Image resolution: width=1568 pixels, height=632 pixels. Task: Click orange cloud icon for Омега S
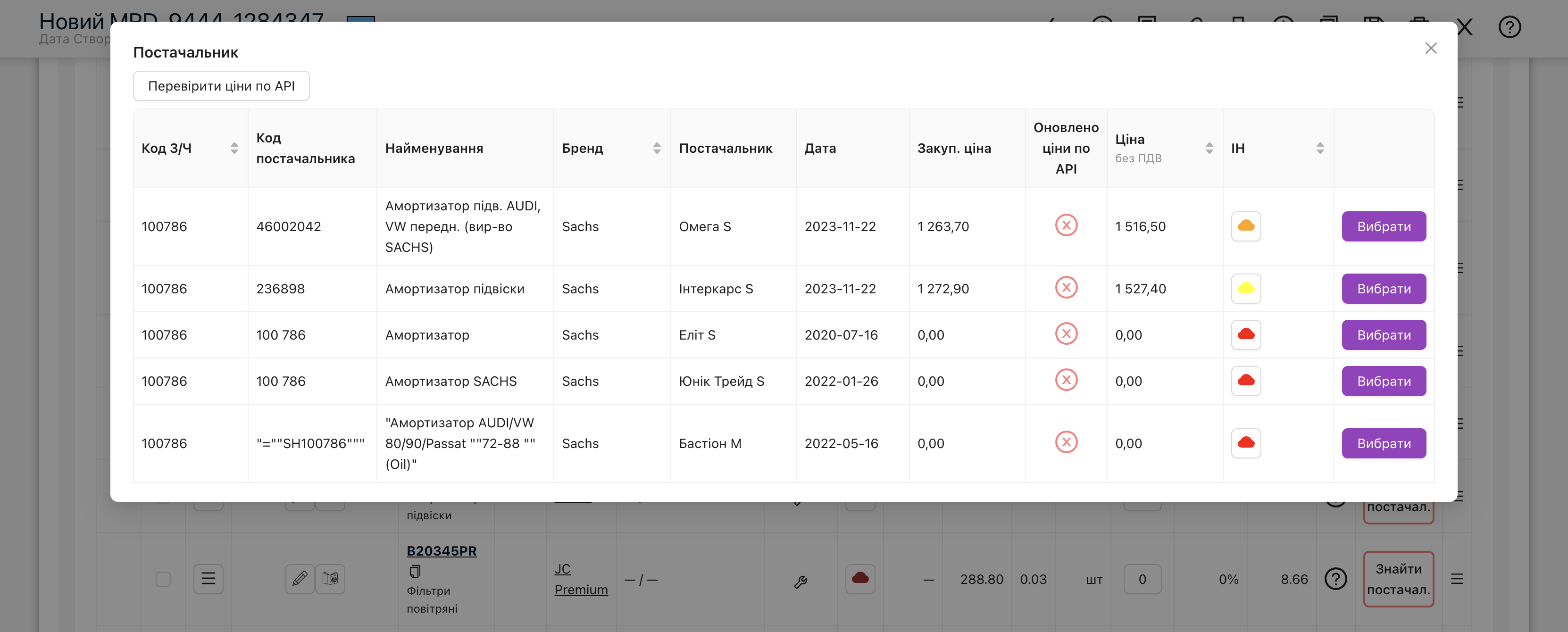click(1246, 226)
